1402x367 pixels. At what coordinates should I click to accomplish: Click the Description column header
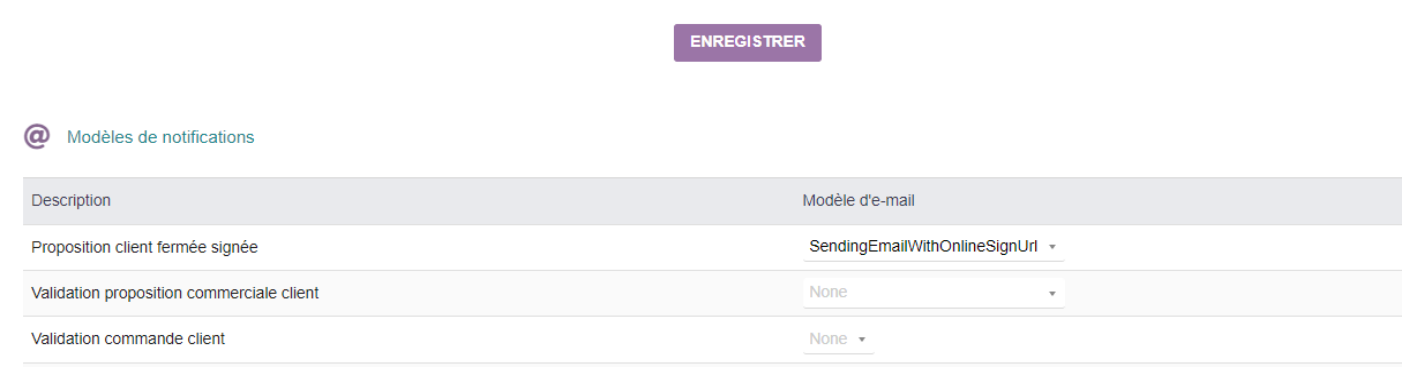click(71, 201)
